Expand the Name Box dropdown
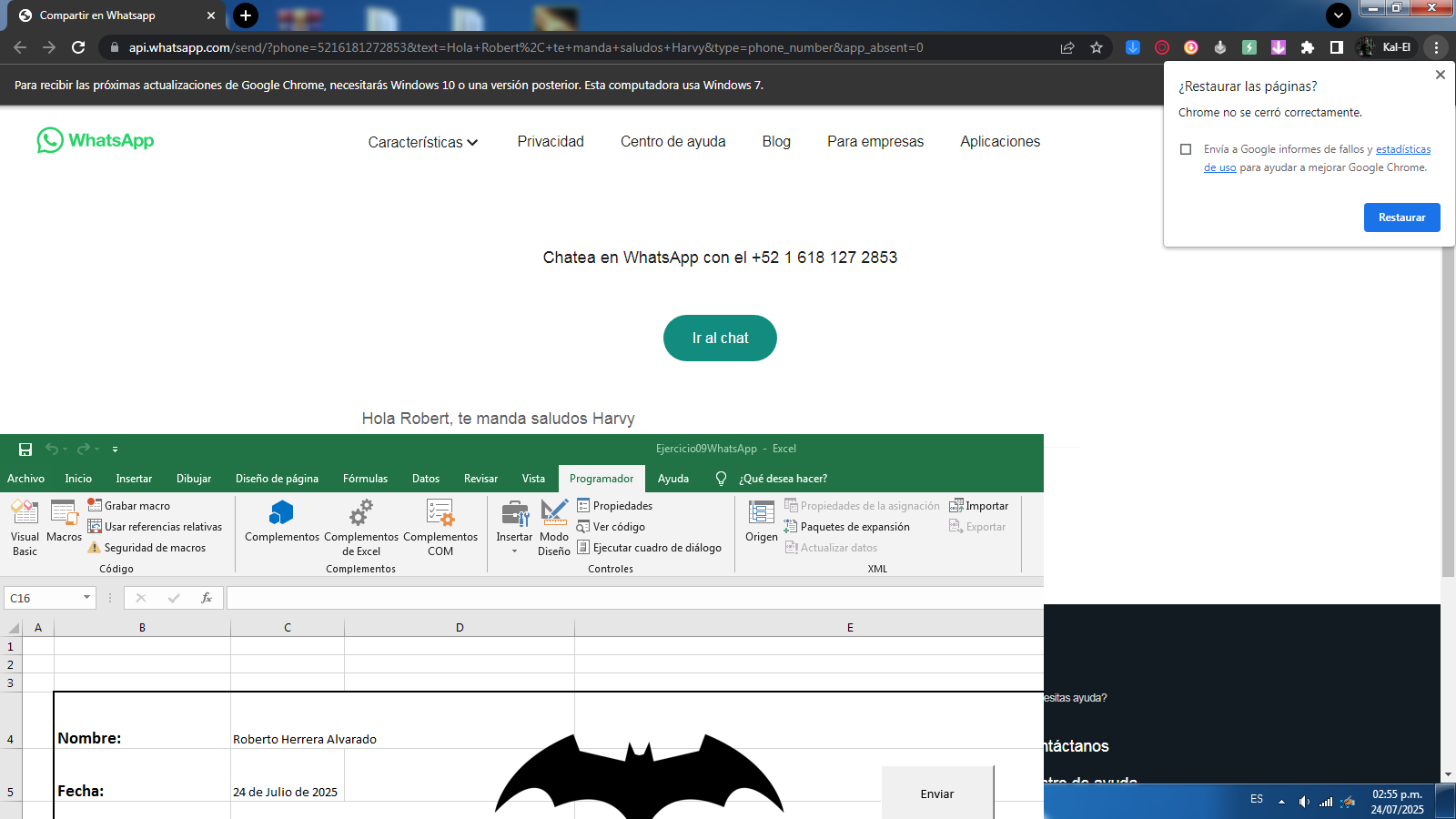 (87, 598)
